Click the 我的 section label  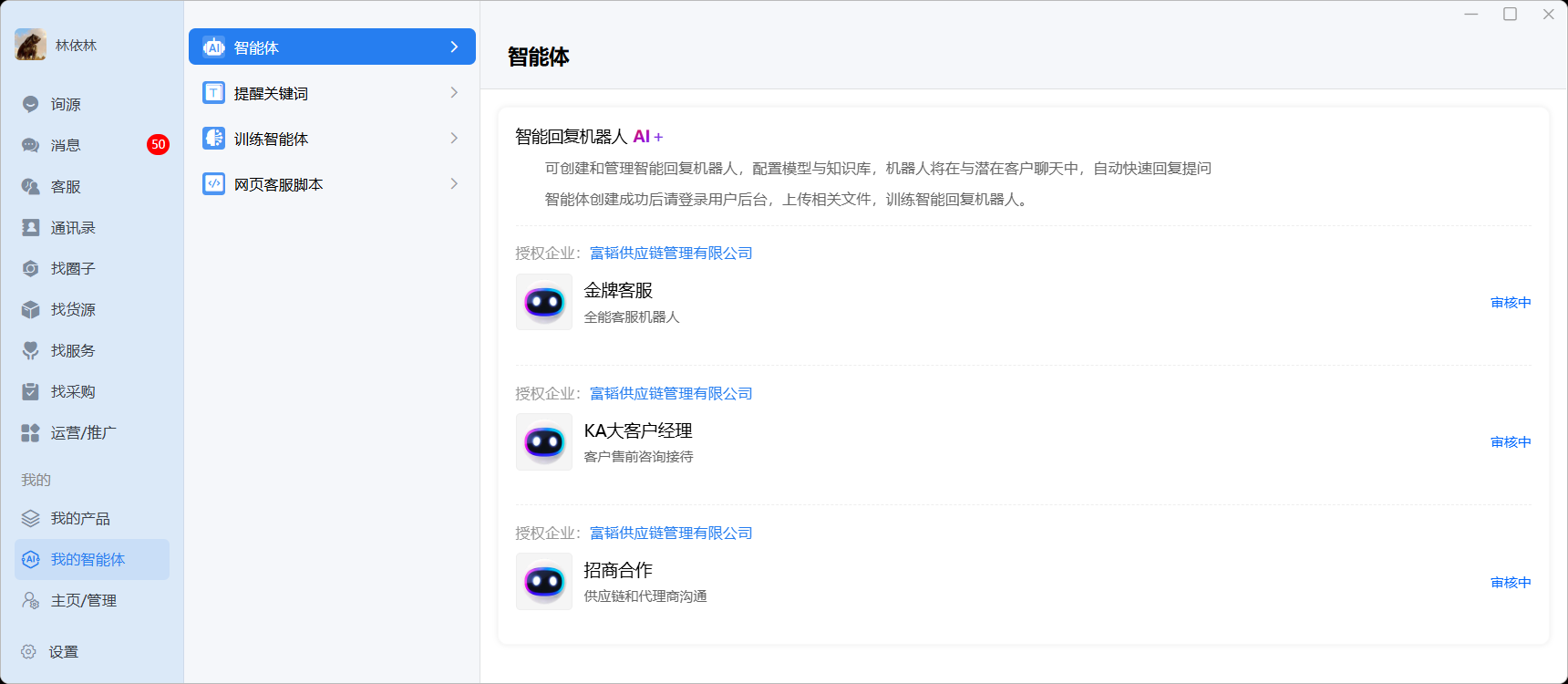(x=36, y=480)
